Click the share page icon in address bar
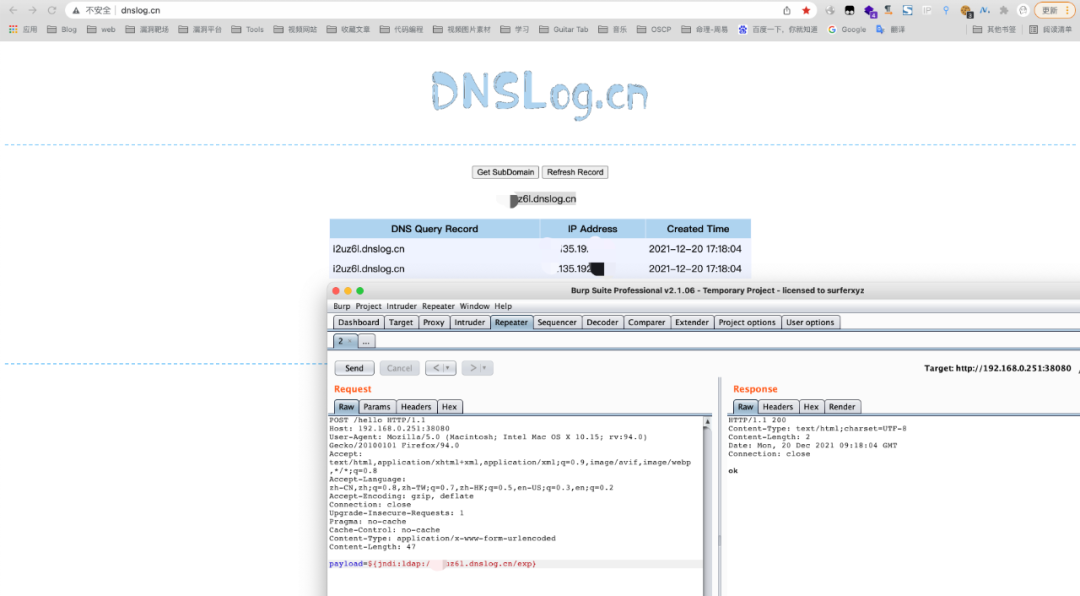This screenshot has width=1080, height=596. (x=787, y=10)
